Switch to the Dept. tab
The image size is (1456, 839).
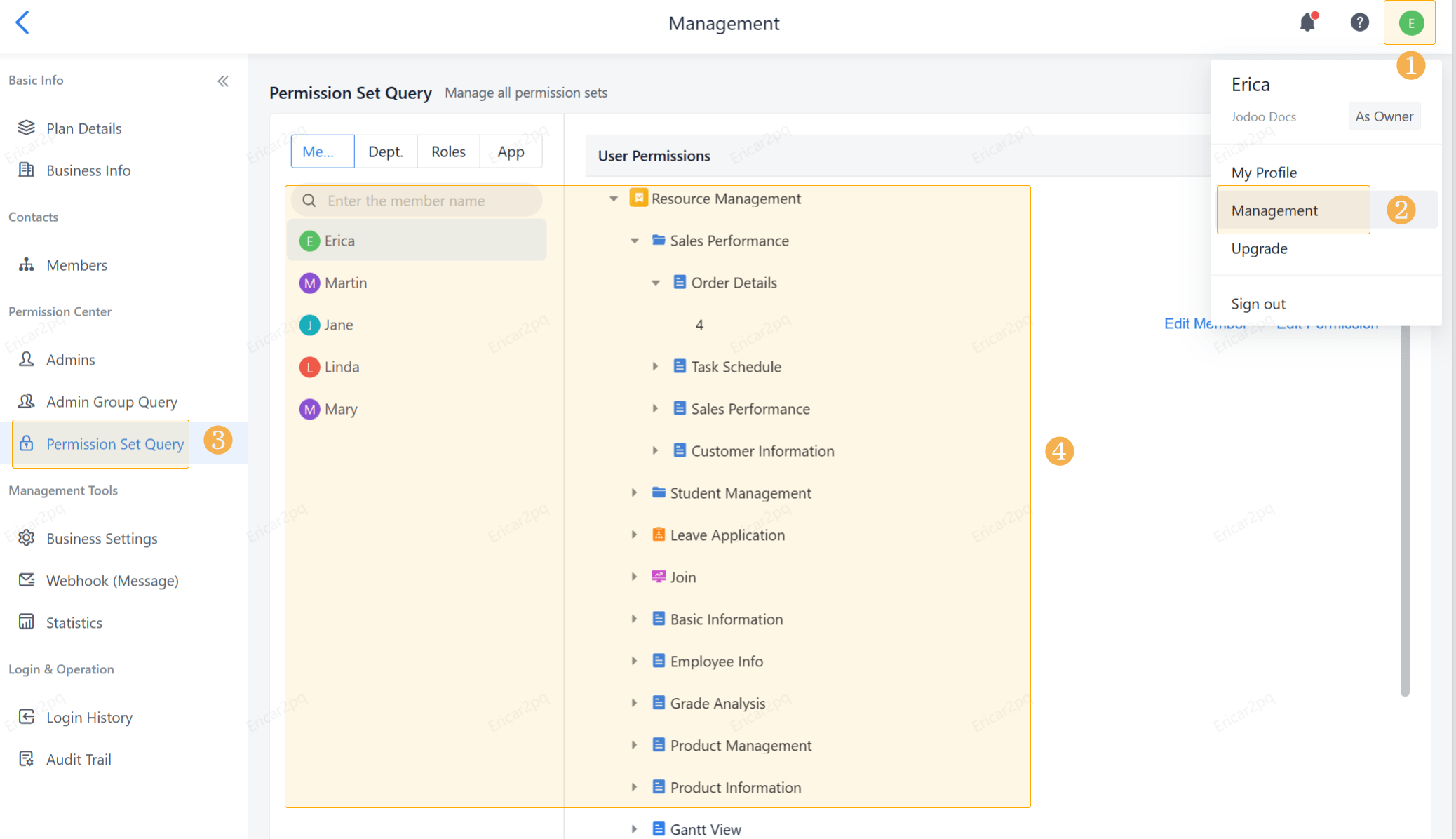pyautogui.click(x=385, y=152)
